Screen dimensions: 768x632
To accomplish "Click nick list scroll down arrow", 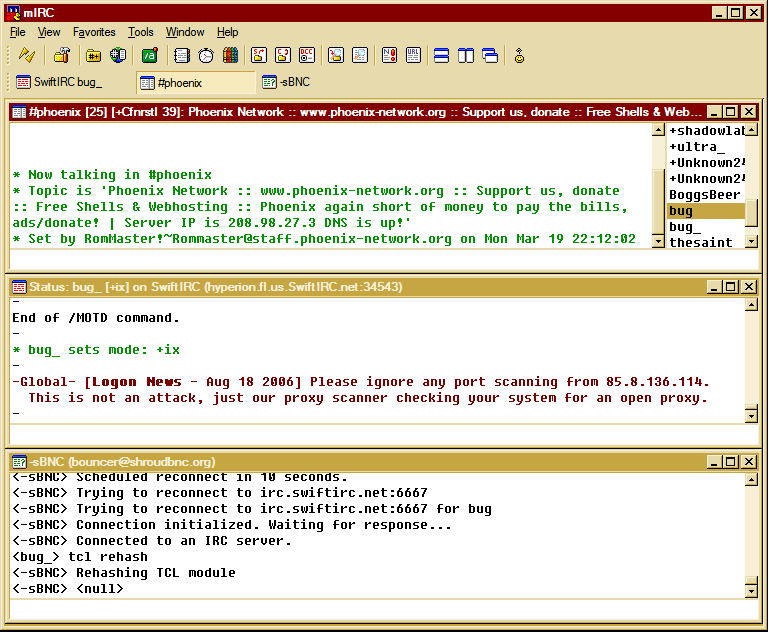I will [x=751, y=242].
